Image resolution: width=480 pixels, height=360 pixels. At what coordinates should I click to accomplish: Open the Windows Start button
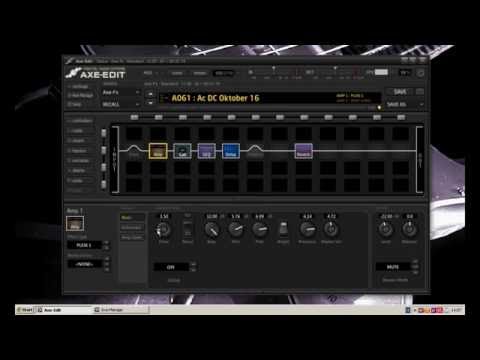[26, 310]
